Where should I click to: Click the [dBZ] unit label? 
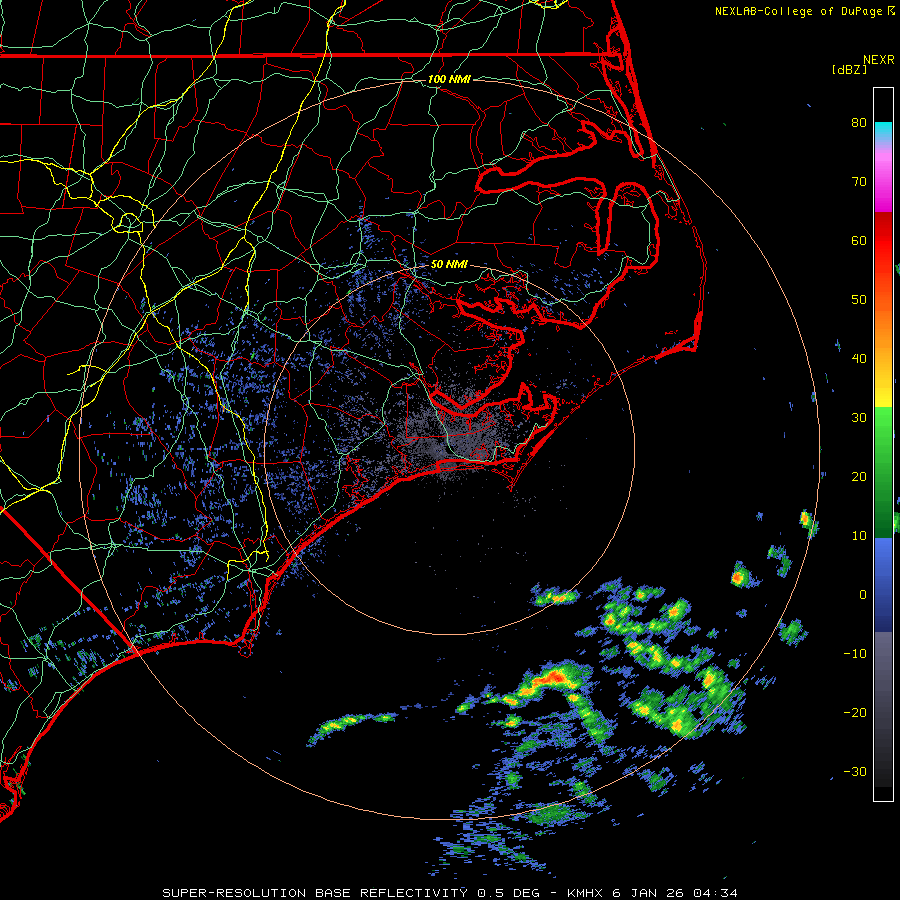849,70
